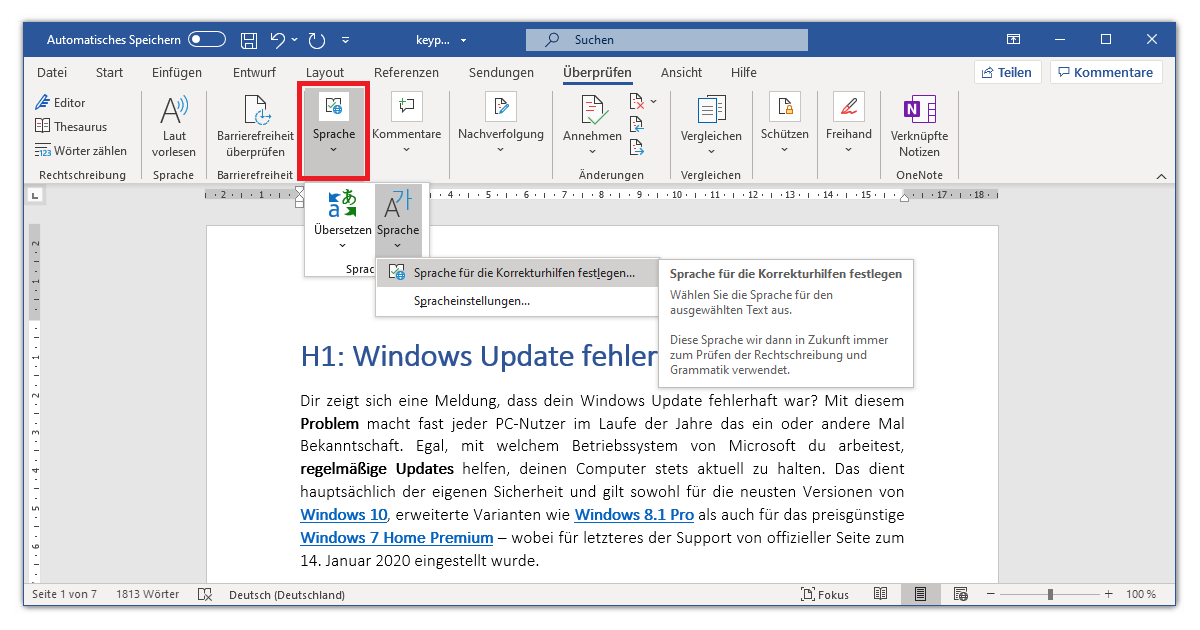The height and width of the screenshot is (630, 1200).
Task: Switch to the Einfügen tab
Action: click(177, 72)
